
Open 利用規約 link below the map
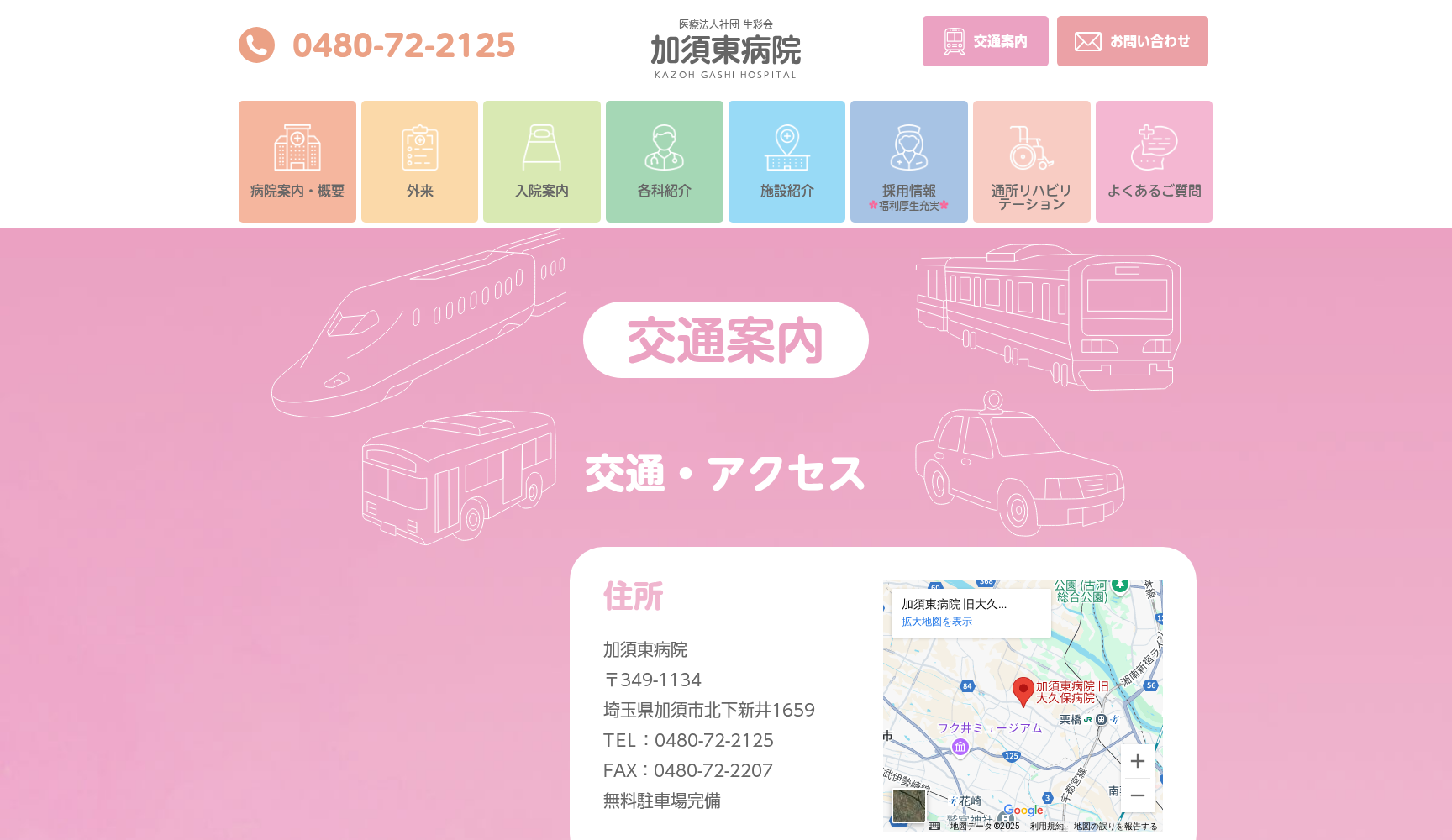(x=1047, y=827)
